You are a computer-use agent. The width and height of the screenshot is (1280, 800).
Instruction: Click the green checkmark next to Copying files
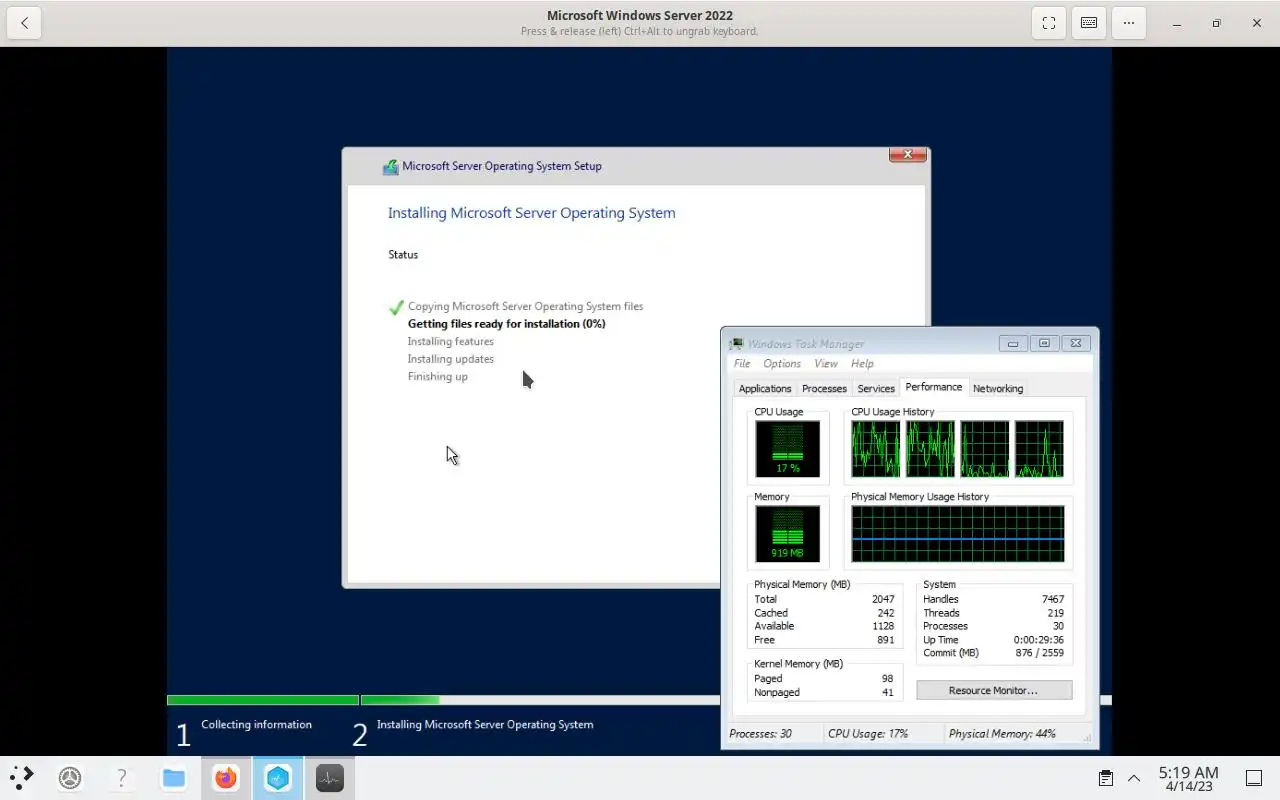tap(396, 307)
